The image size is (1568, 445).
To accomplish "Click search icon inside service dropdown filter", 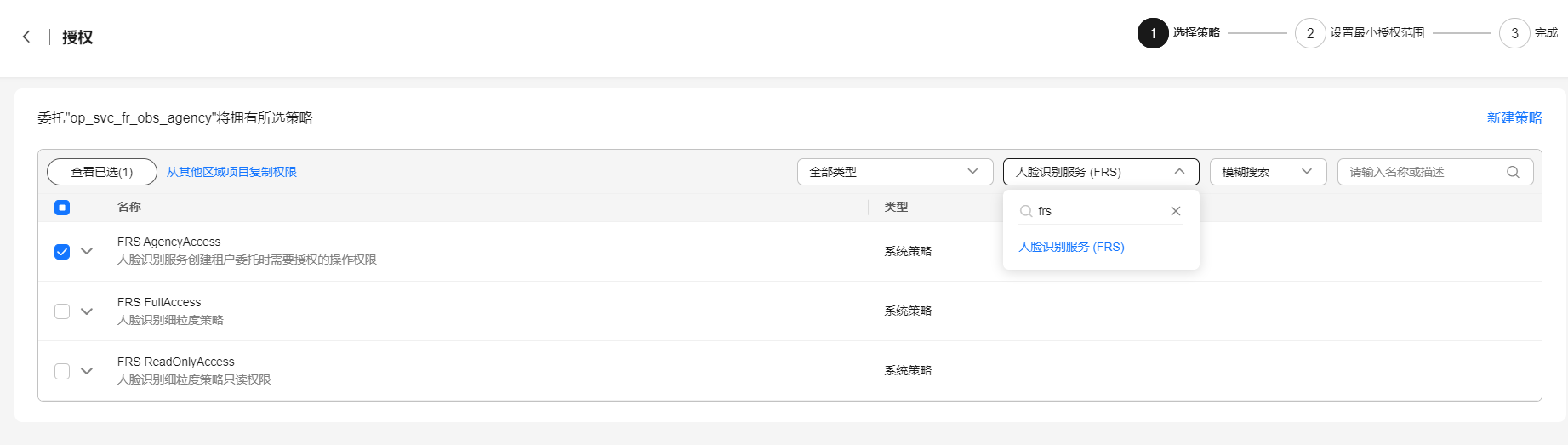I will coord(1026,211).
